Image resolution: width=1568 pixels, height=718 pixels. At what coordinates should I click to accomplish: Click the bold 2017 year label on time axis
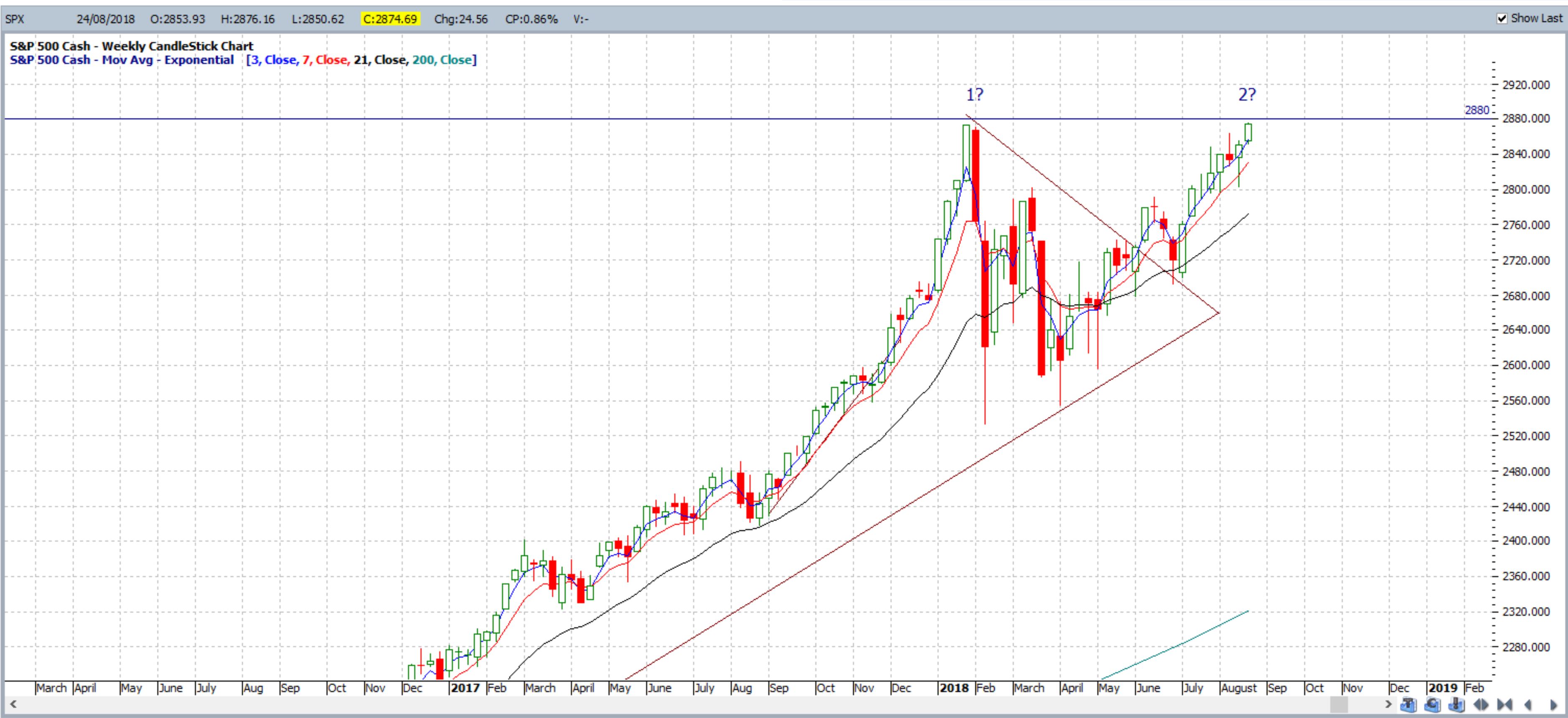coord(466,688)
